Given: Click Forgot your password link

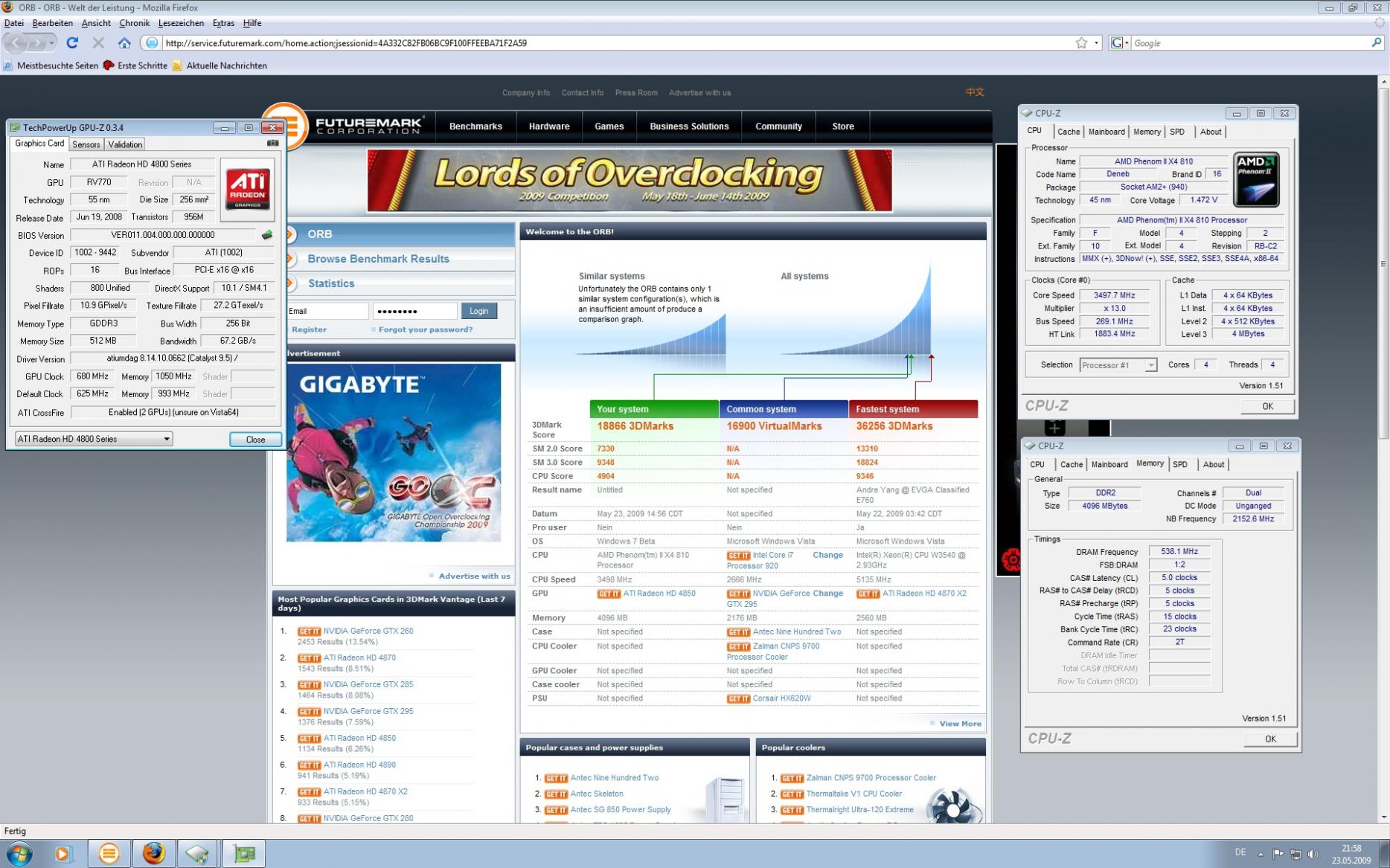Looking at the screenshot, I should point(425,329).
